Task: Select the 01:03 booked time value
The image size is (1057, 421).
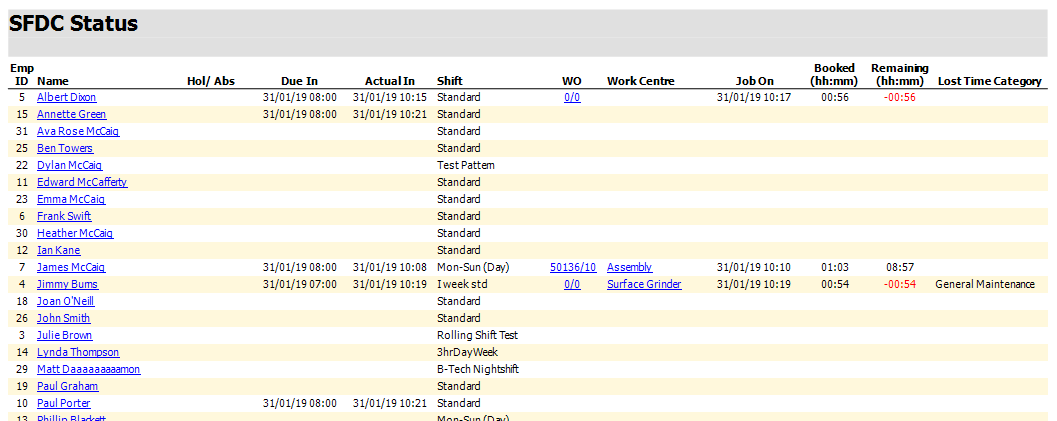Action: [x=835, y=267]
